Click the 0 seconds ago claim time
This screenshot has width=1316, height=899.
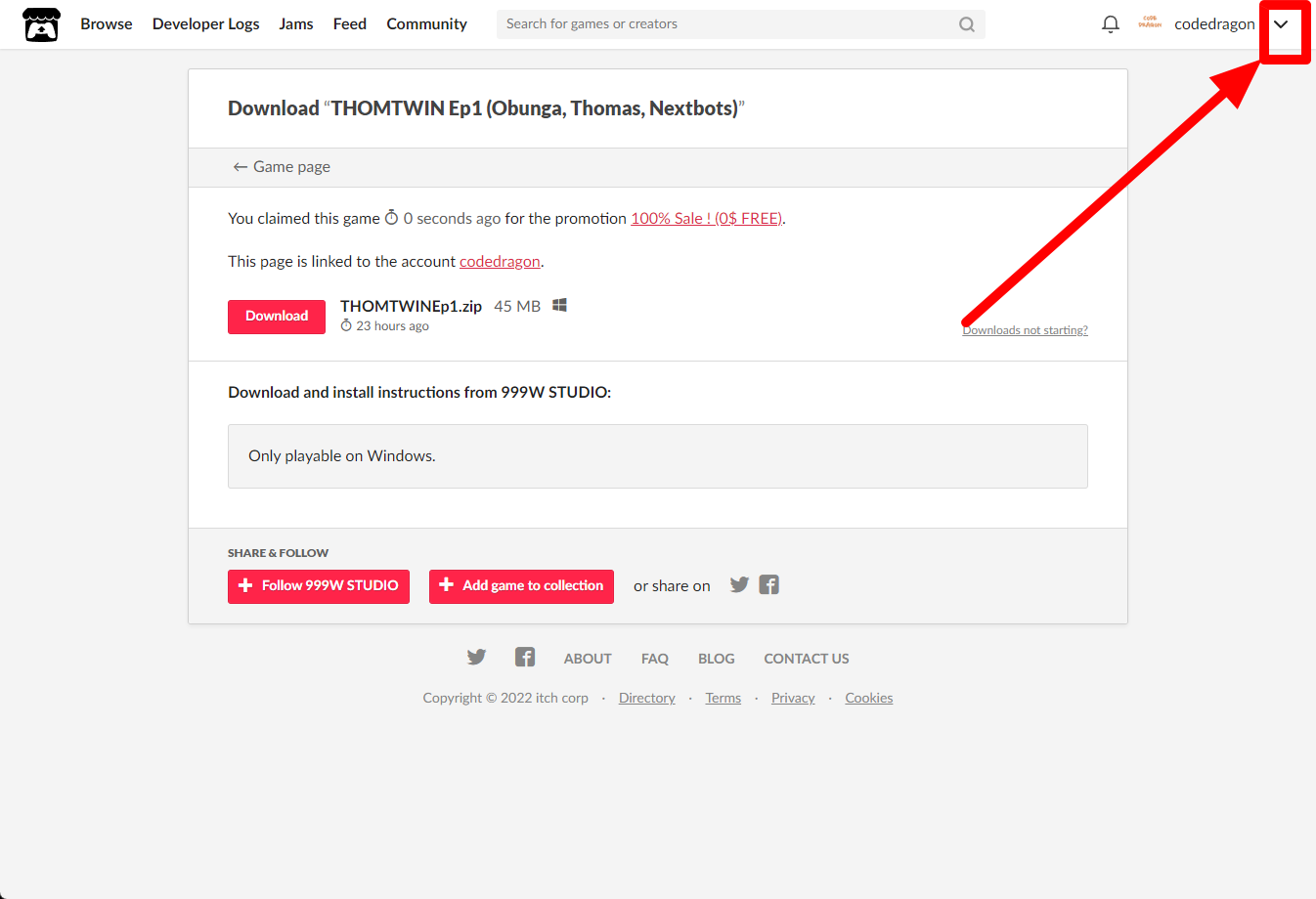point(442,219)
